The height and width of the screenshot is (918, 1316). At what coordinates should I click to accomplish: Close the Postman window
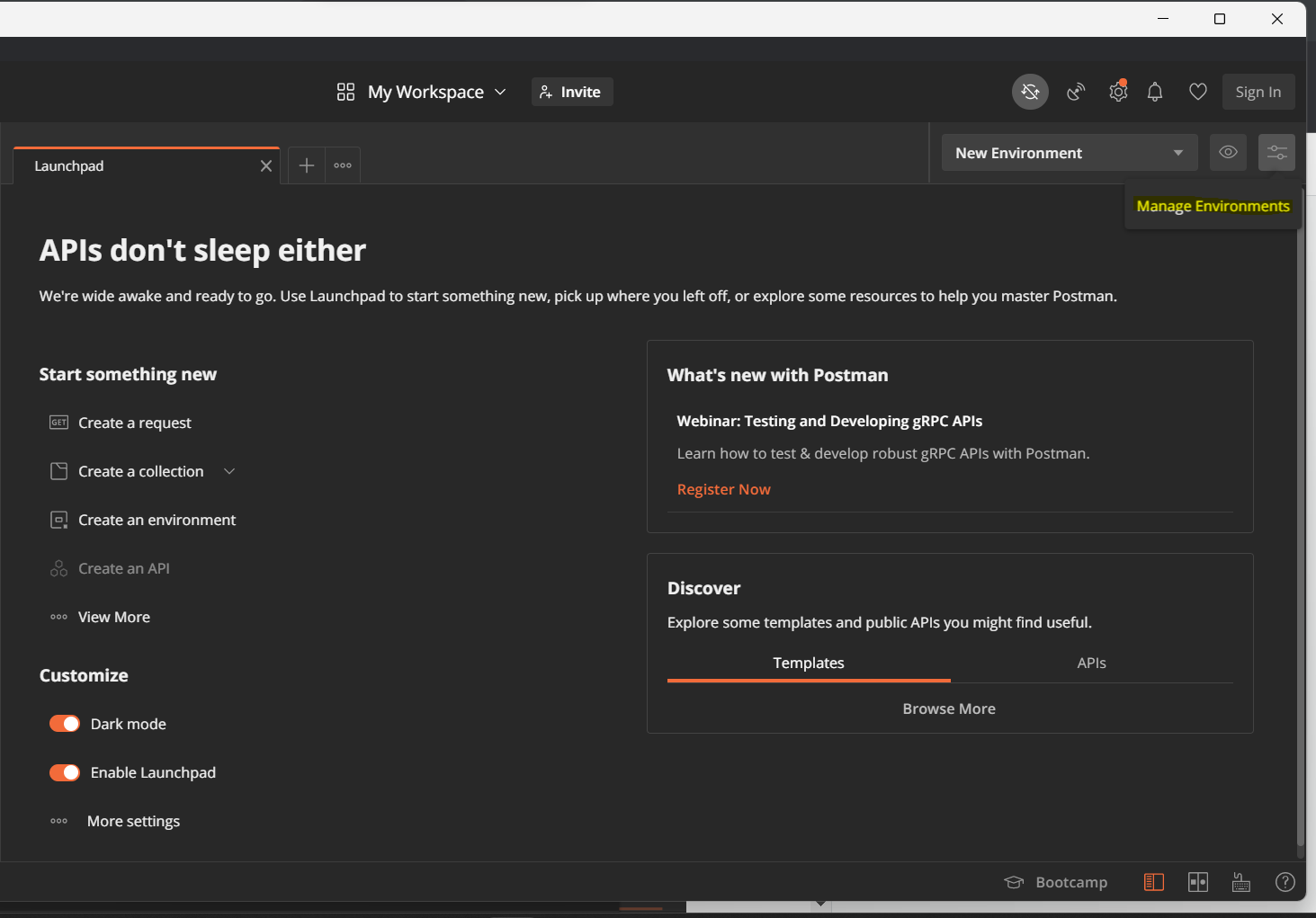pyautogui.click(x=1277, y=19)
